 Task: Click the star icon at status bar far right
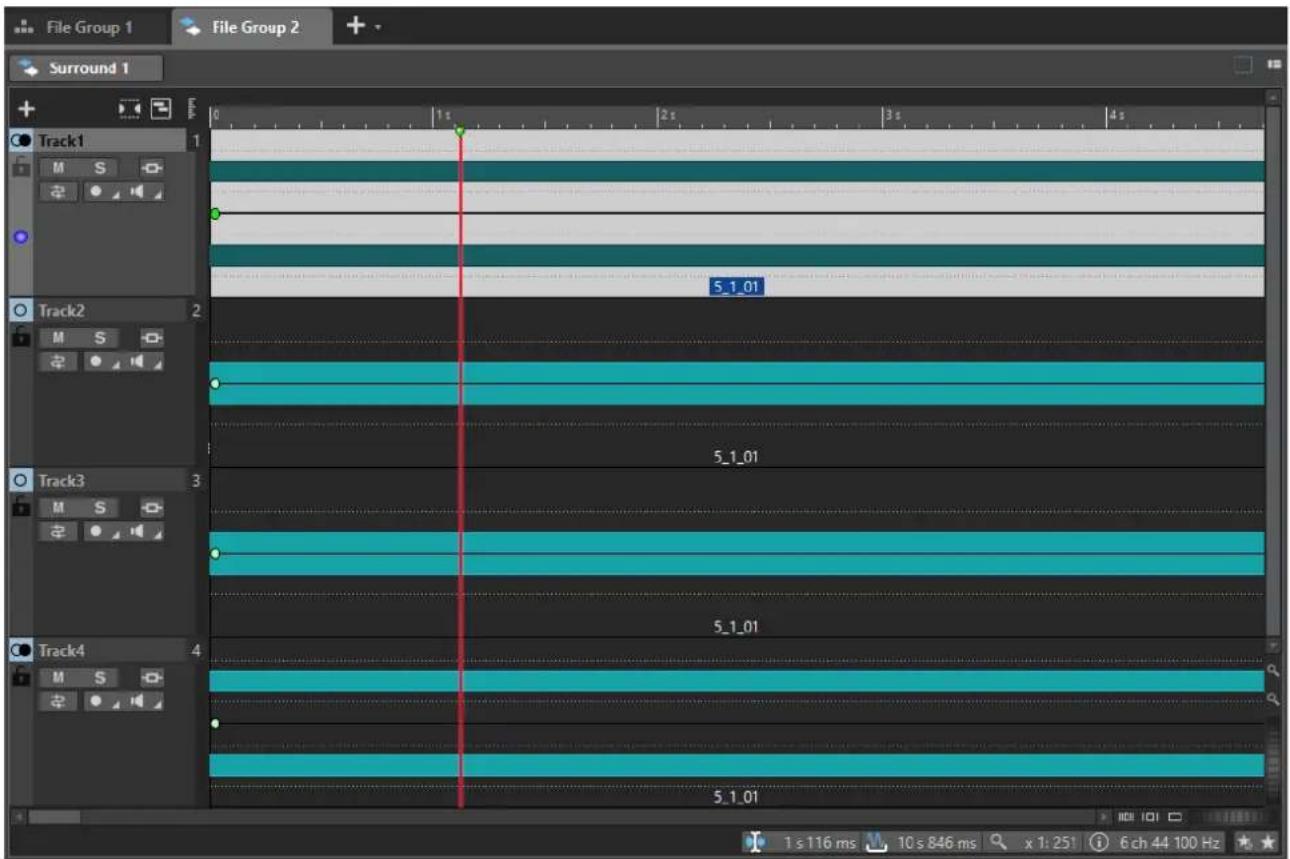click(x=1269, y=843)
